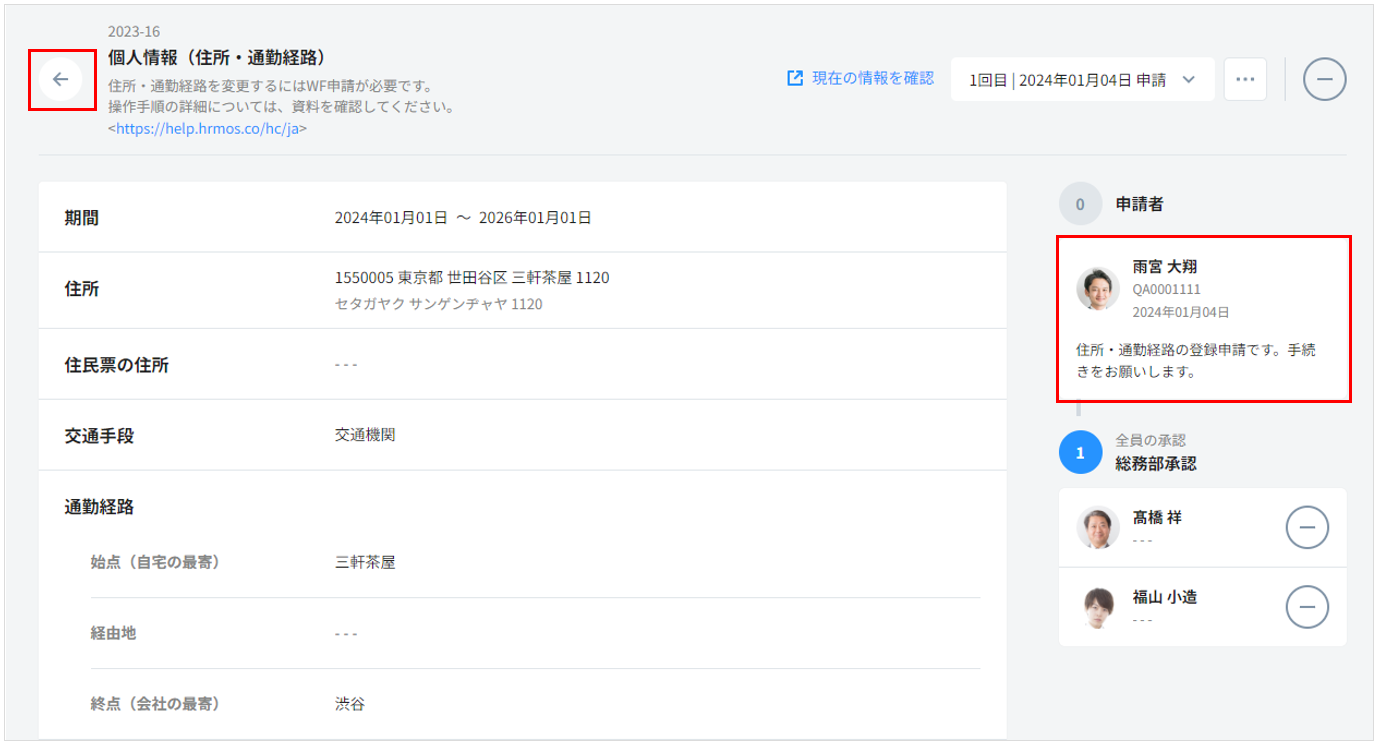The width and height of the screenshot is (1380, 745).
Task: Click the back arrow button
Action: (61, 79)
